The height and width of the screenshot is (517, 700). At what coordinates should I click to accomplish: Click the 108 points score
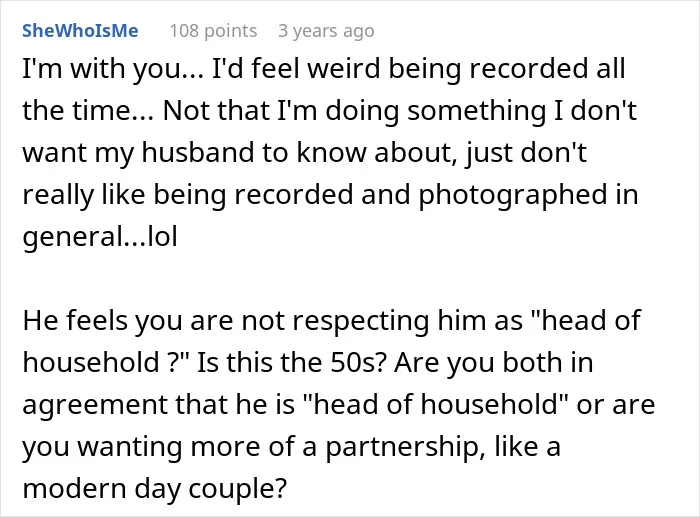(213, 31)
